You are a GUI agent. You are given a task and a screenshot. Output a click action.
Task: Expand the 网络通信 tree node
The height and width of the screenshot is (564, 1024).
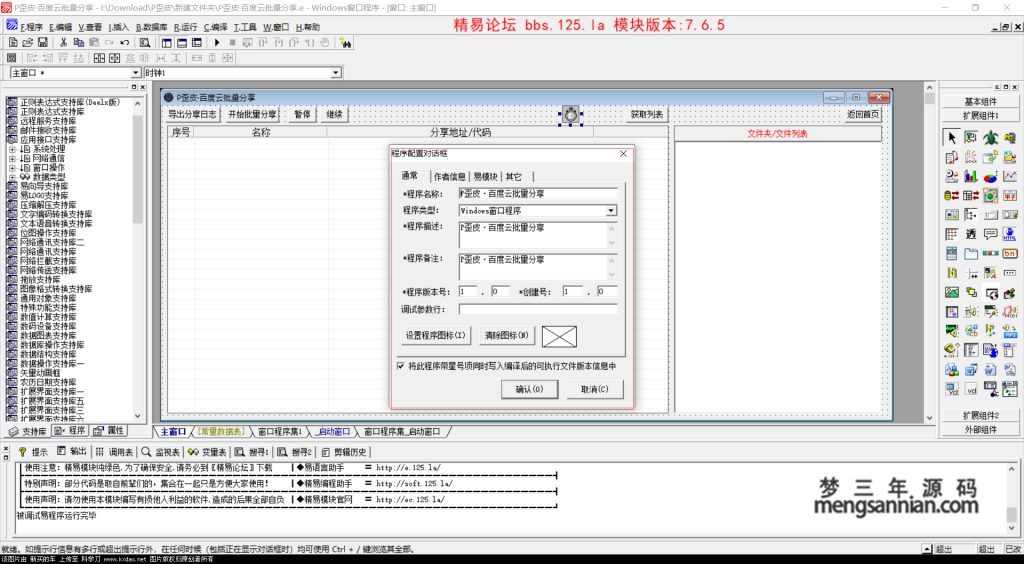[x=12, y=159]
